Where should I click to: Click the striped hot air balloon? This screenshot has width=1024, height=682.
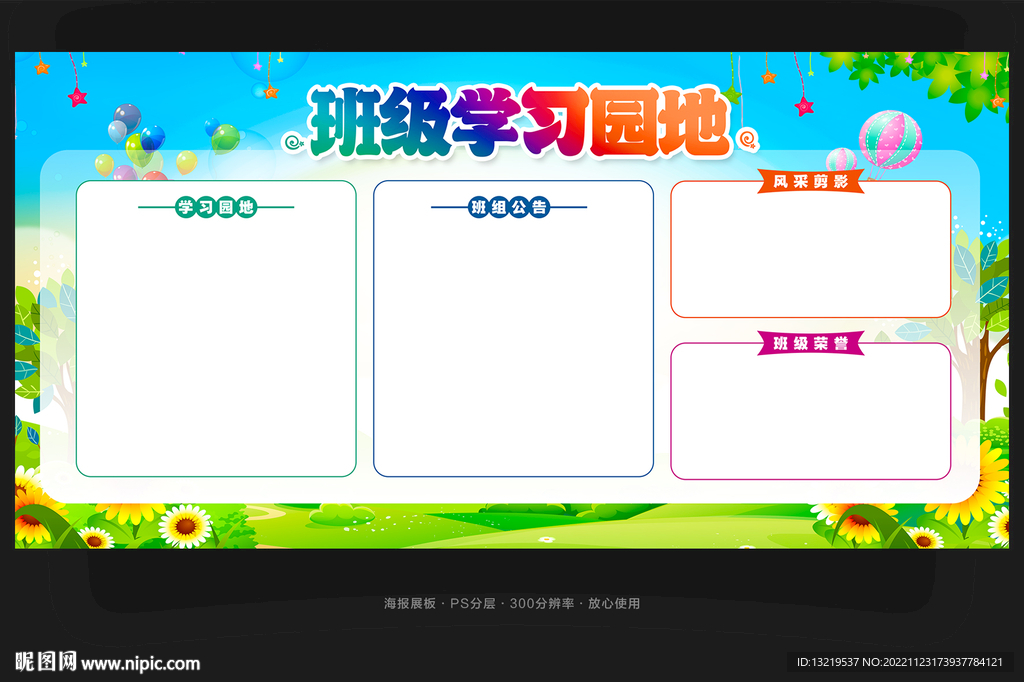[889, 142]
